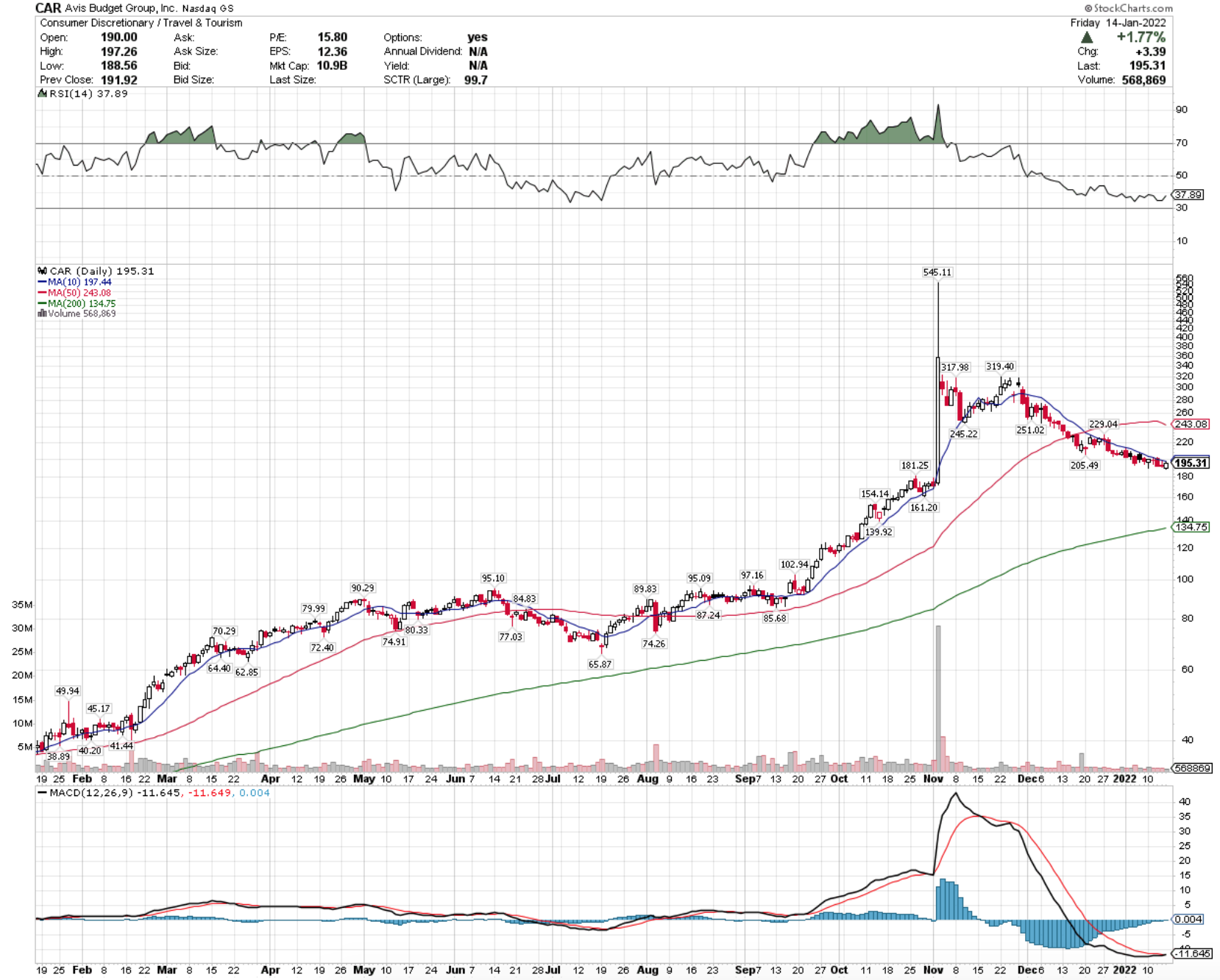Click the Open 190.00 value
Screen dimensions: 1220x980
[118, 37]
